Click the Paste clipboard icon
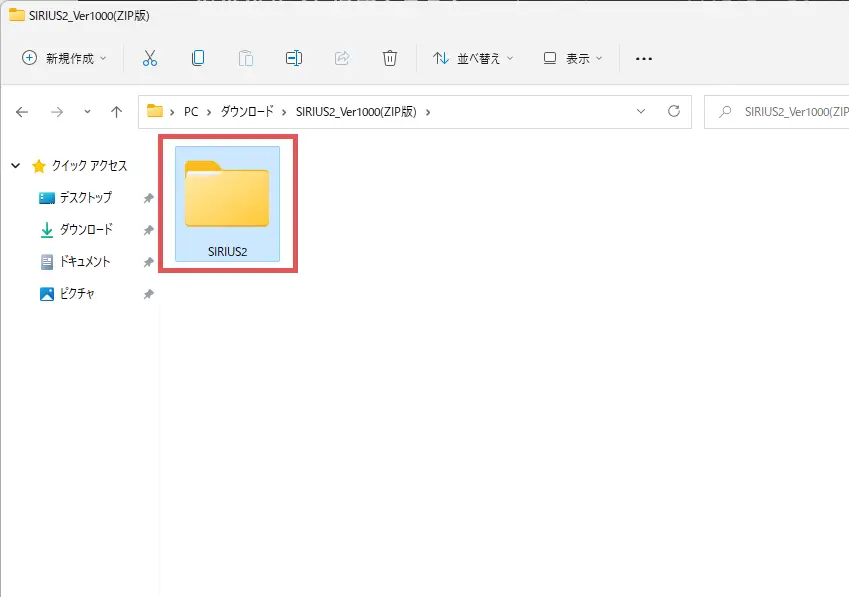849x597 pixels. click(246, 58)
